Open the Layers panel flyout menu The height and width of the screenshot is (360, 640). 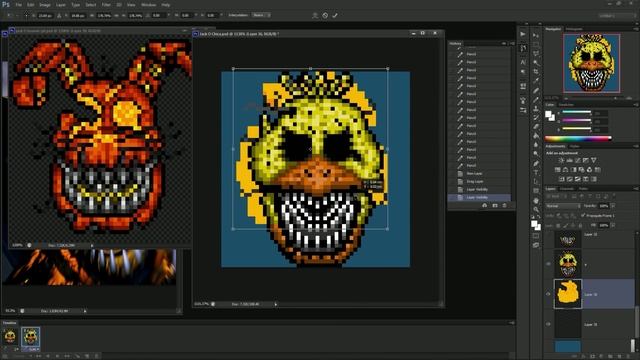pos(636,189)
